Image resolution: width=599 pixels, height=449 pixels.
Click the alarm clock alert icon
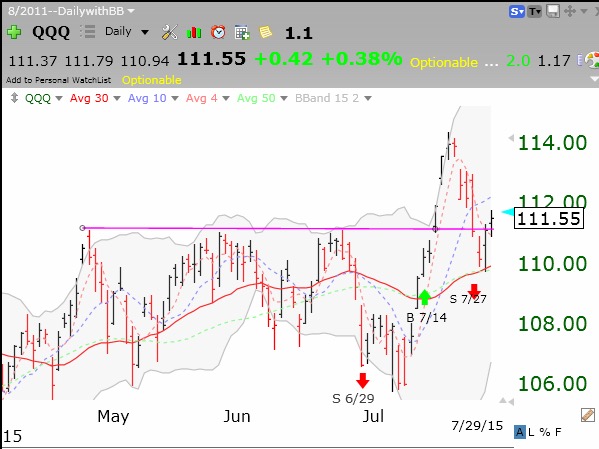coord(218,32)
